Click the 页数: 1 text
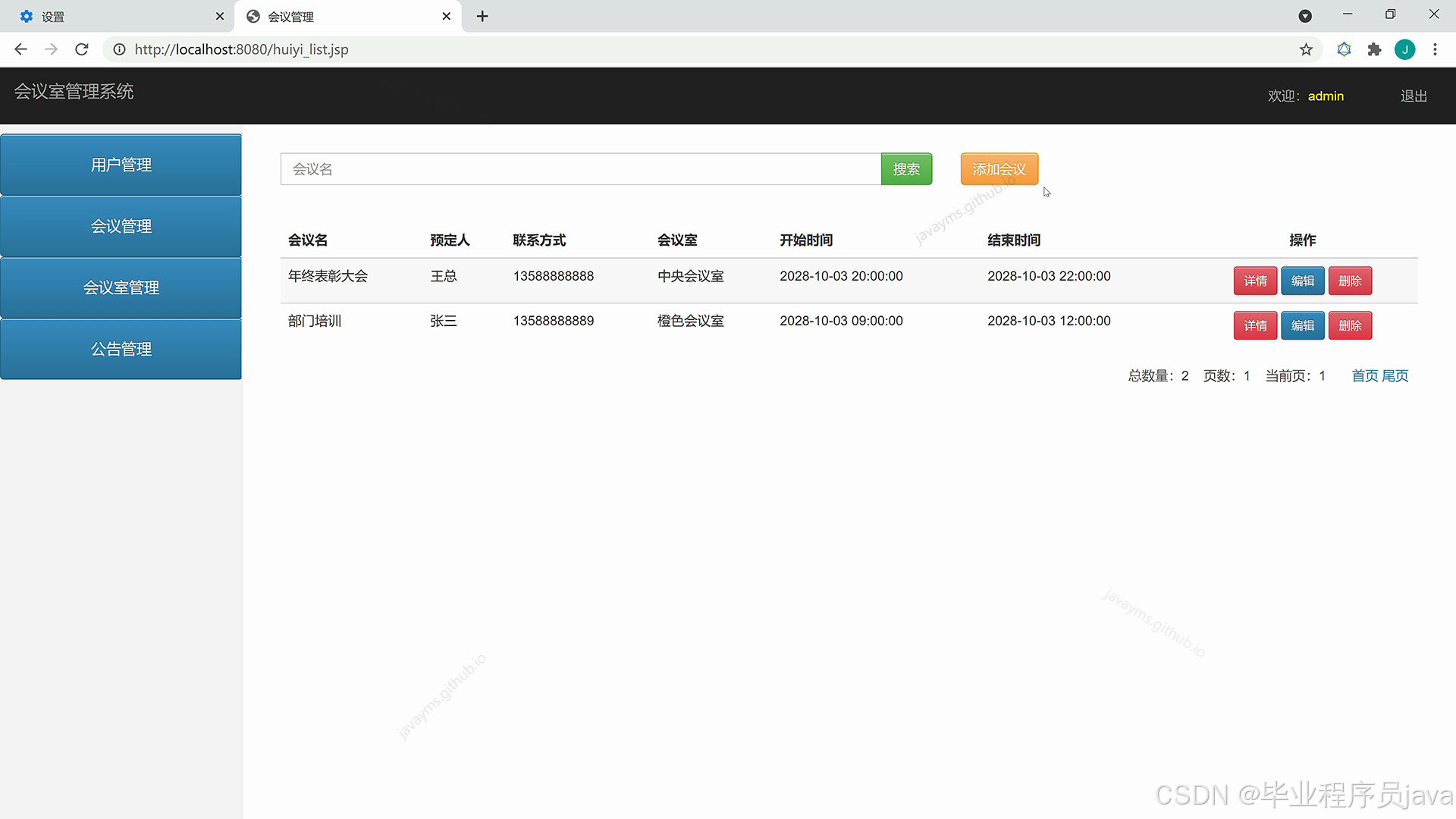This screenshot has height=819, width=1456. coord(1227,375)
